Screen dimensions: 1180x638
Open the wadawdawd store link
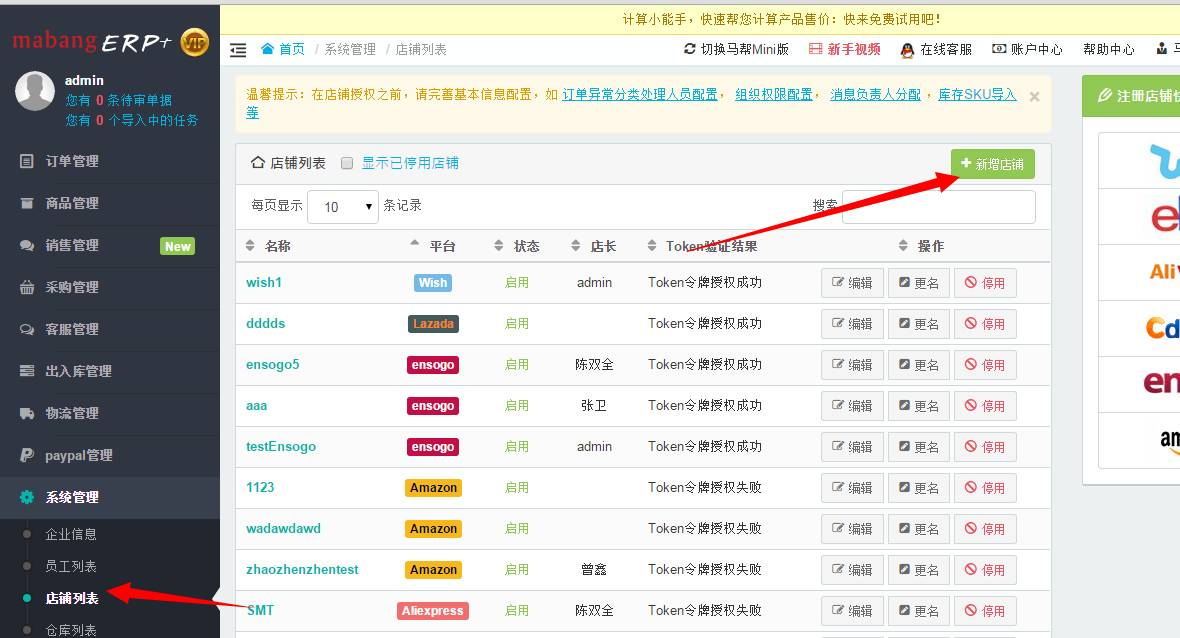(284, 528)
